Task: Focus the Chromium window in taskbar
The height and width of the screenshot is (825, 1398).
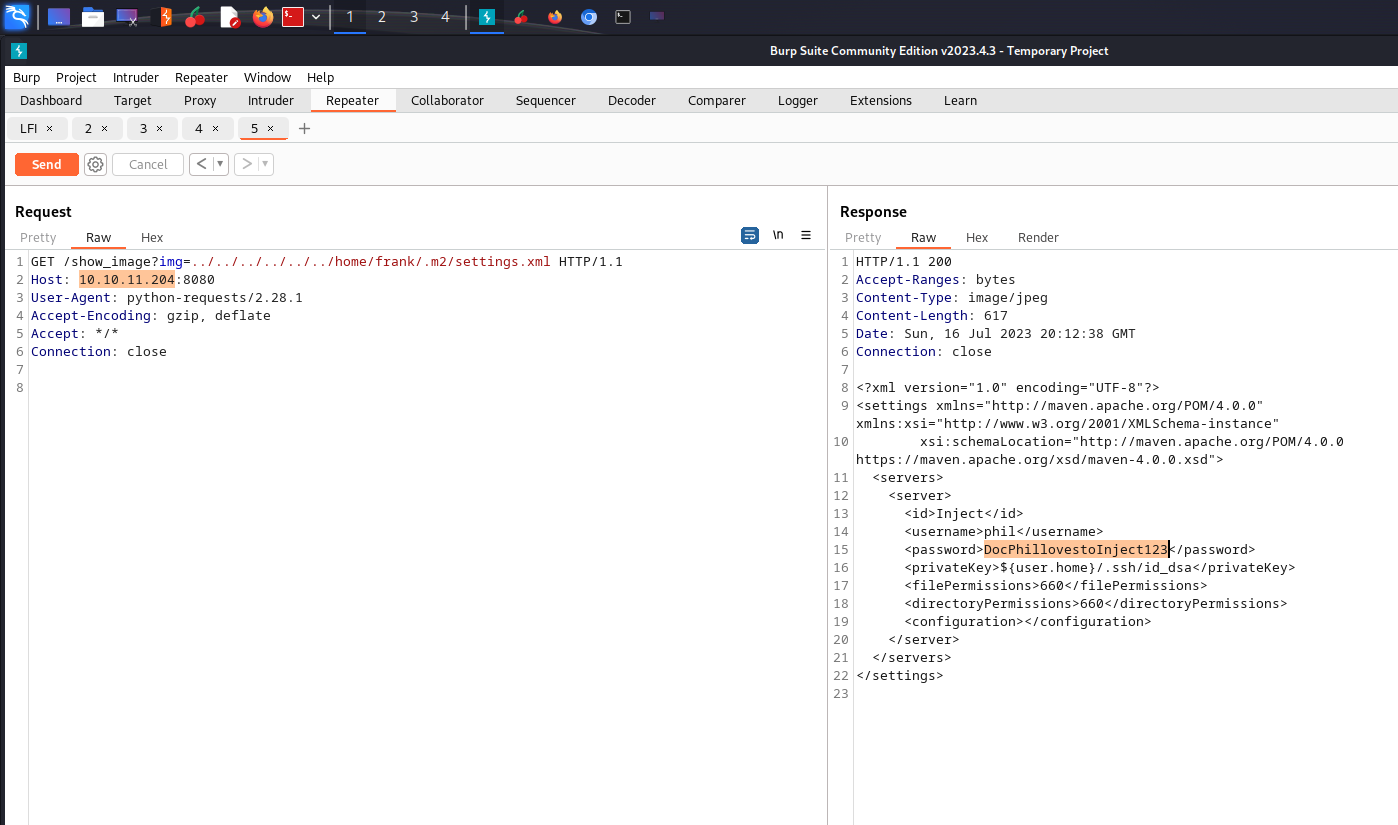Action: pyautogui.click(x=589, y=17)
